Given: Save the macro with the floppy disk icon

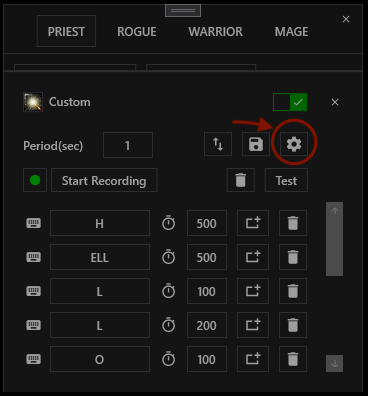Looking at the screenshot, I should tap(256, 144).
